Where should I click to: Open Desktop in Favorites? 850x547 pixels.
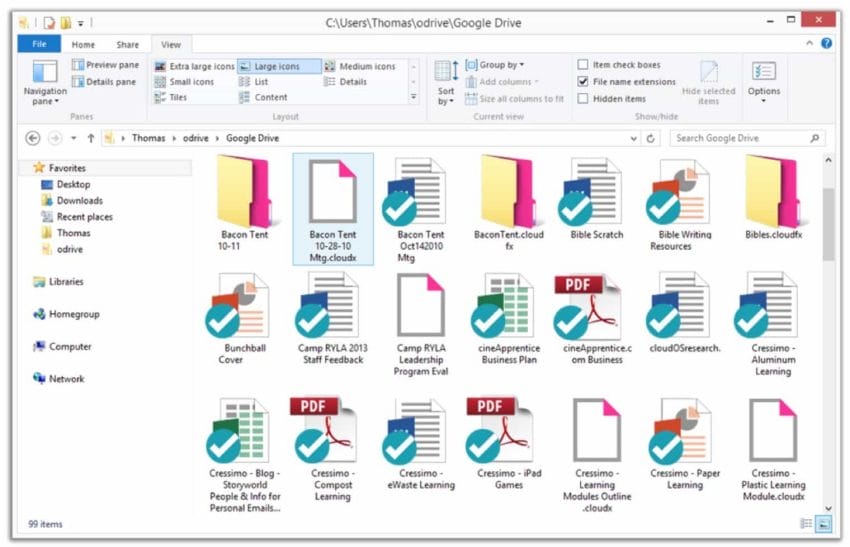pos(73,184)
